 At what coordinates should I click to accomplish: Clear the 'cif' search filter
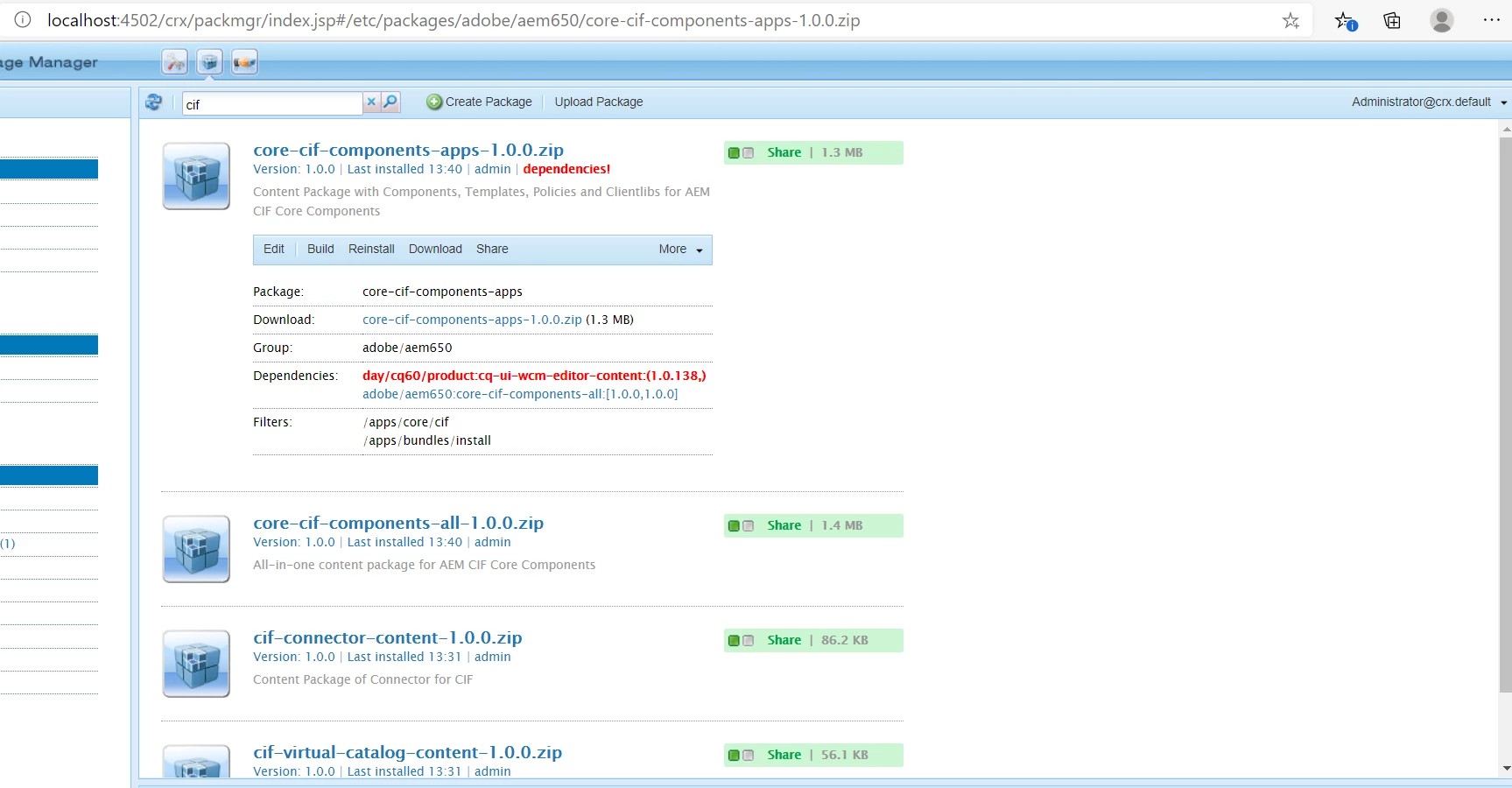(371, 102)
